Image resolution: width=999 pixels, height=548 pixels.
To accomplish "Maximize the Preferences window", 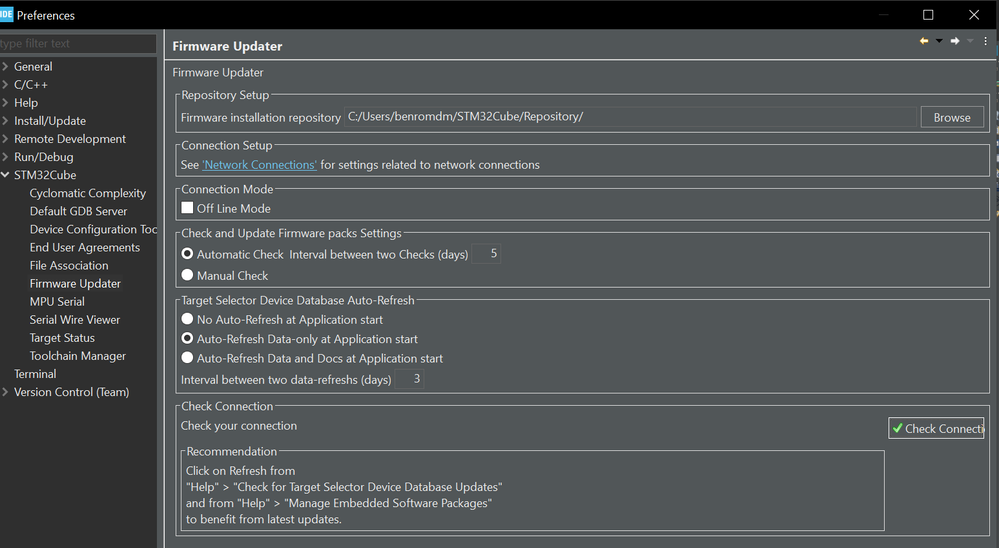I will click(928, 15).
